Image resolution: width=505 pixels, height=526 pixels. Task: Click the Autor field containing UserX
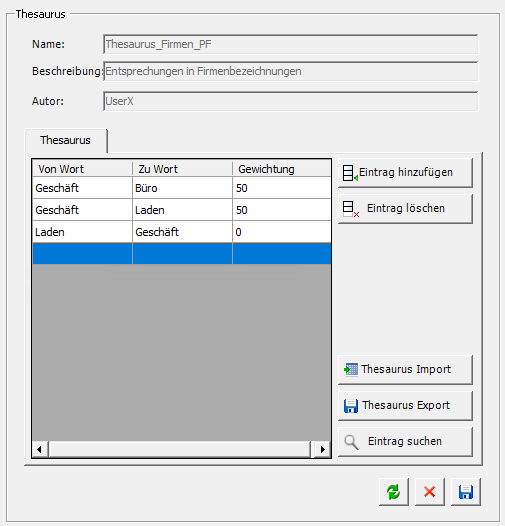(x=291, y=101)
